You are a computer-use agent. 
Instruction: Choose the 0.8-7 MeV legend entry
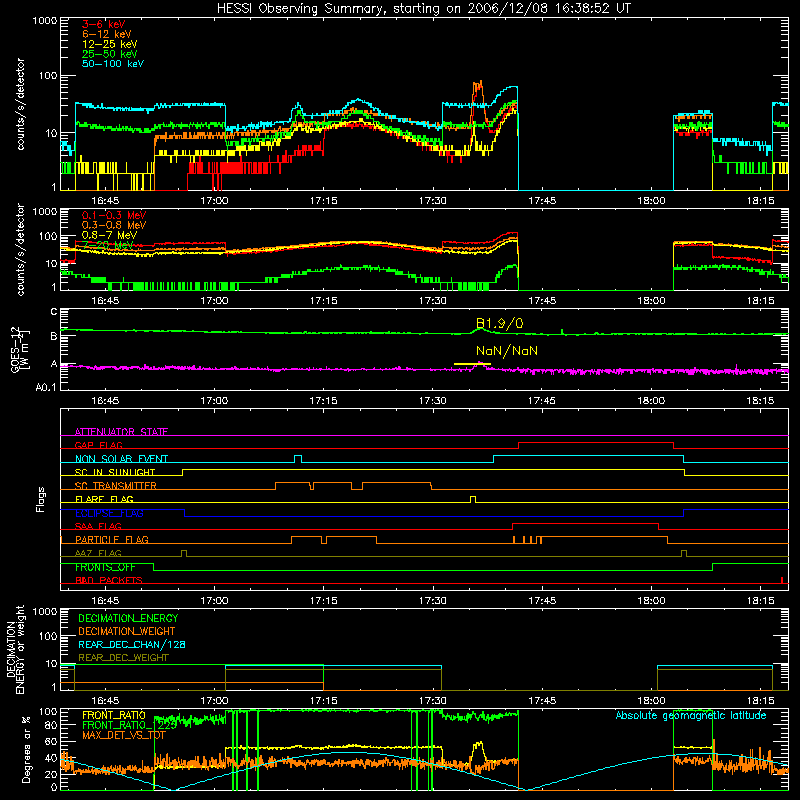109,235
